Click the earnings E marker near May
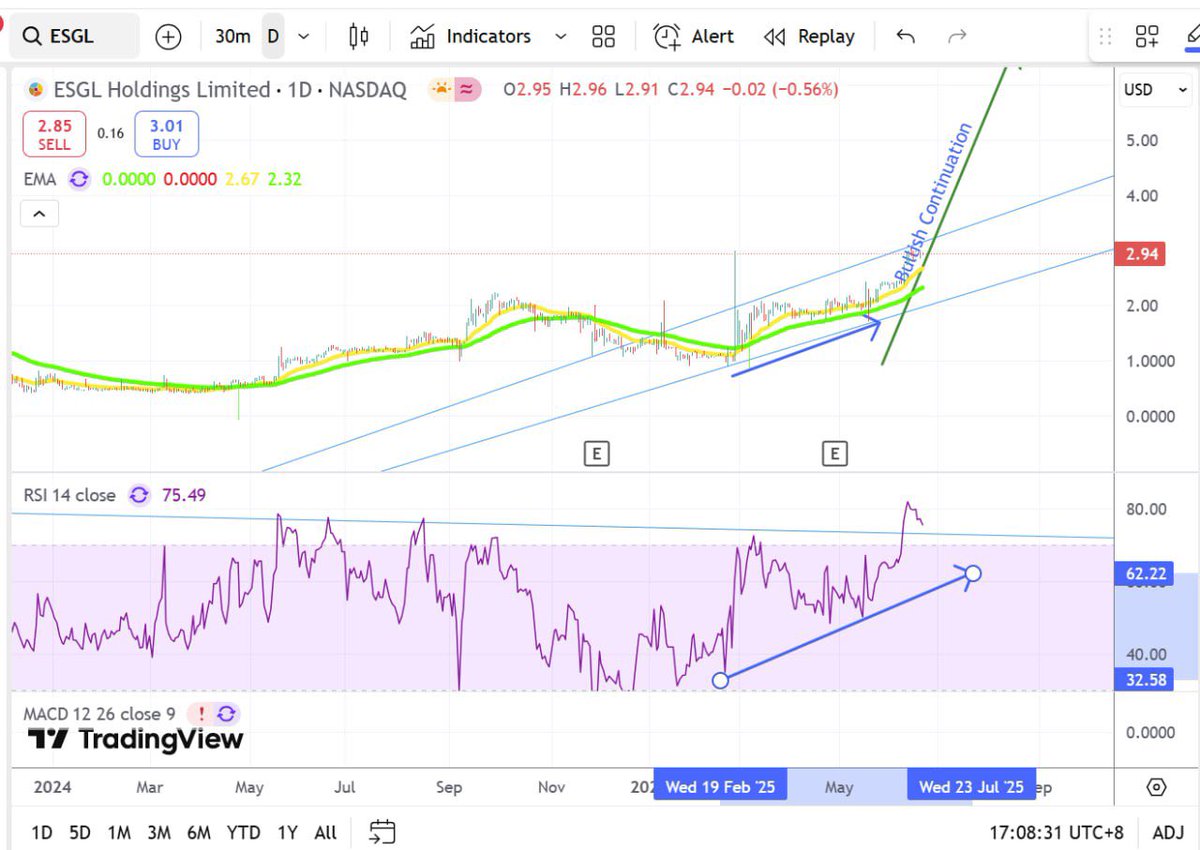1200x850 pixels. (834, 454)
